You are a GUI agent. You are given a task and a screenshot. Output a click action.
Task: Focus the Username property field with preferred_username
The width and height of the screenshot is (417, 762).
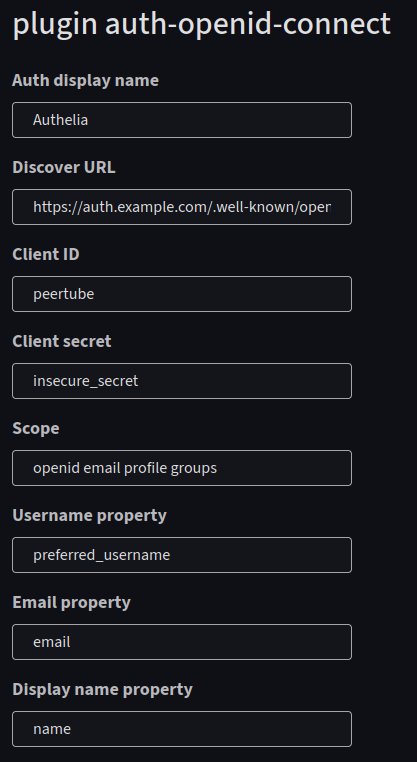pos(182,555)
